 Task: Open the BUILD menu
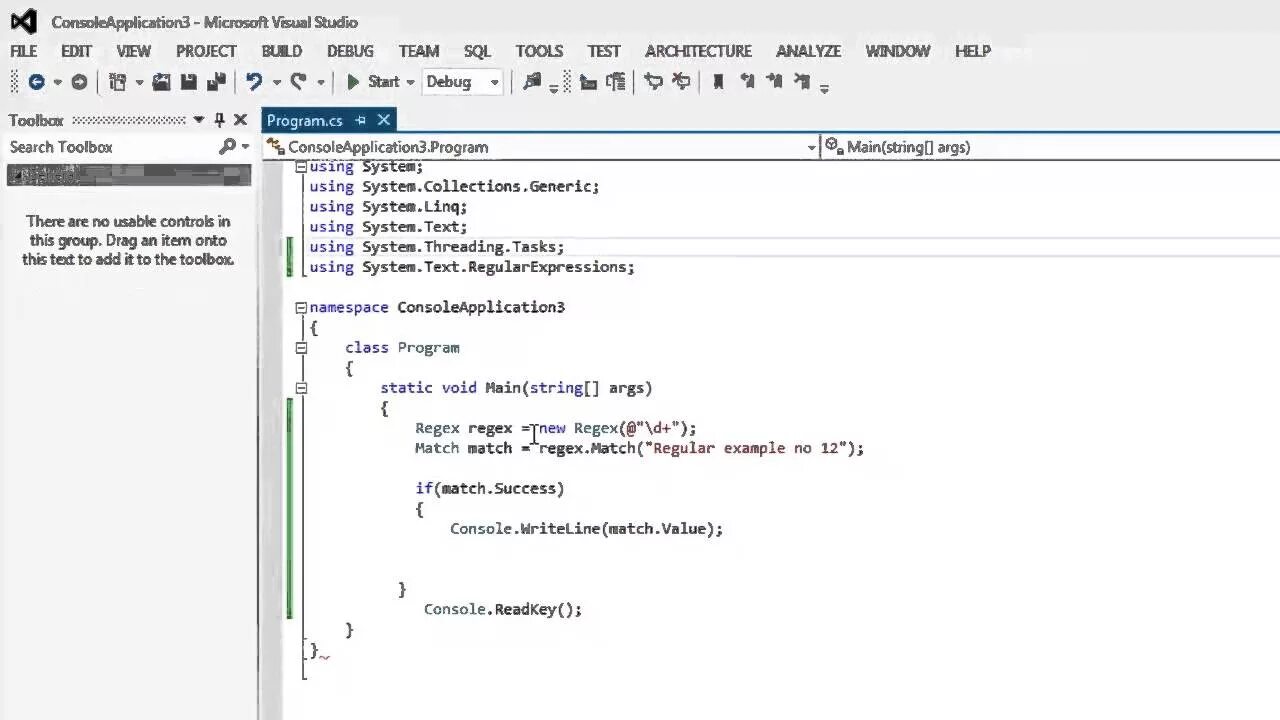(282, 51)
